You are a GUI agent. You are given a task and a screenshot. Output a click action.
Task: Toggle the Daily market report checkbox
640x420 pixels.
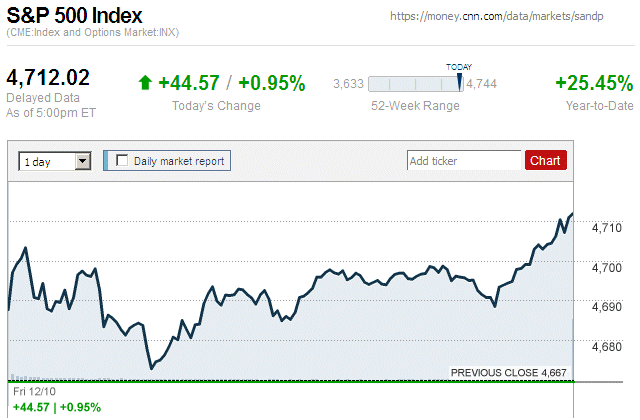(x=123, y=160)
